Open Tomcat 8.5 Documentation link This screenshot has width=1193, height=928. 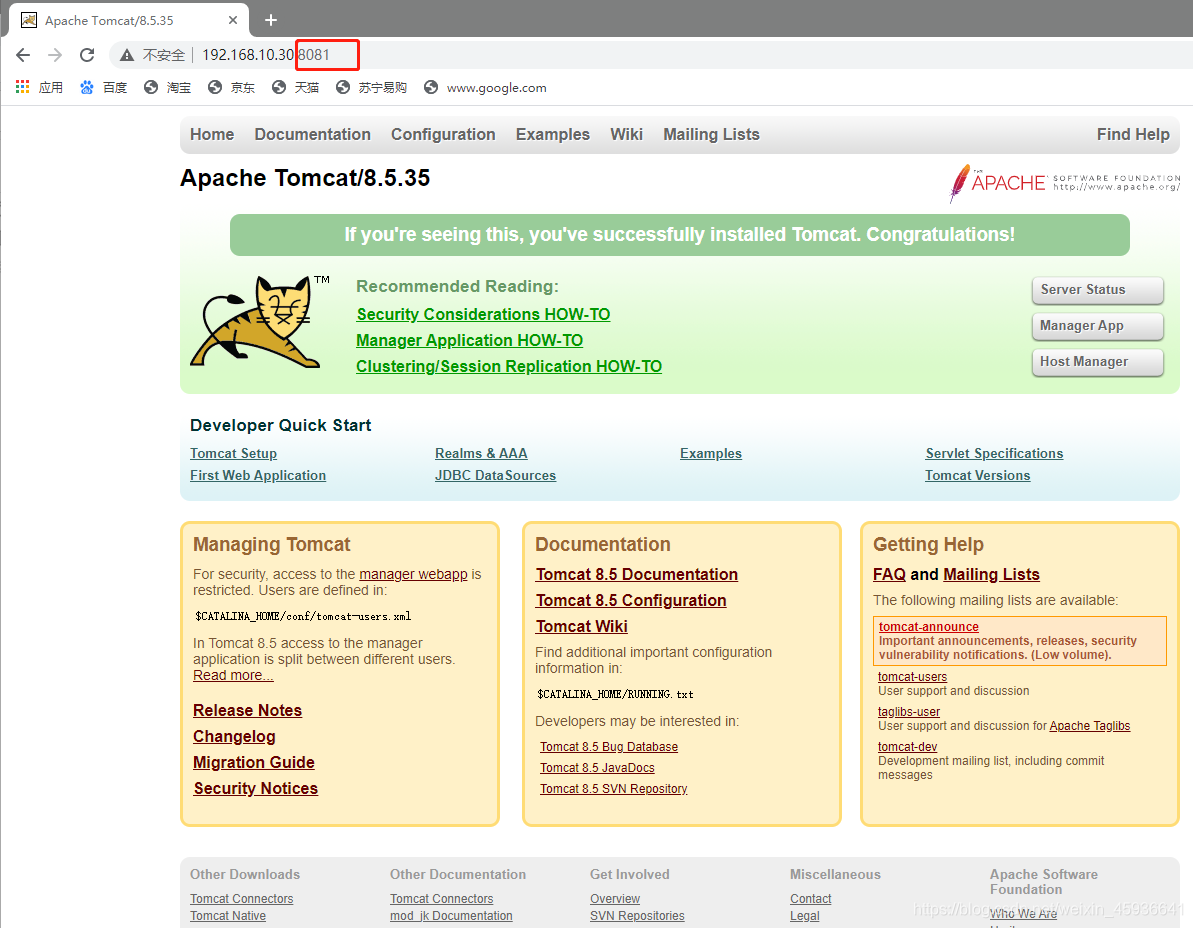[x=637, y=574]
